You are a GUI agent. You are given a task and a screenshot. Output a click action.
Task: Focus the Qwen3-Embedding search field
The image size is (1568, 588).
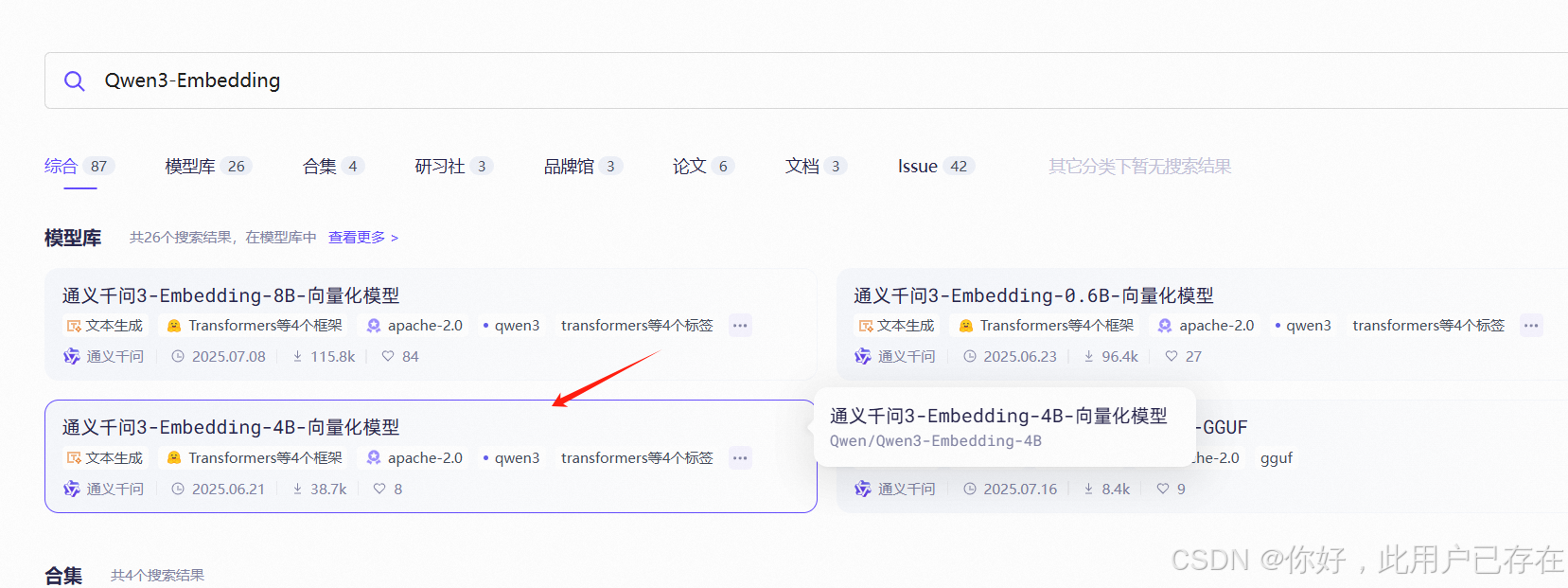pos(806,80)
